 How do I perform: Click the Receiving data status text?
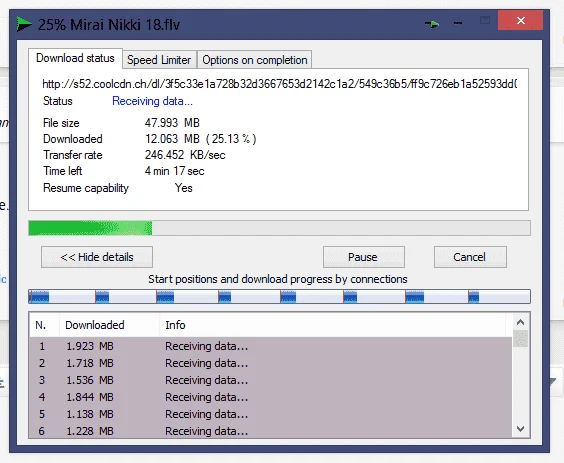tap(153, 101)
